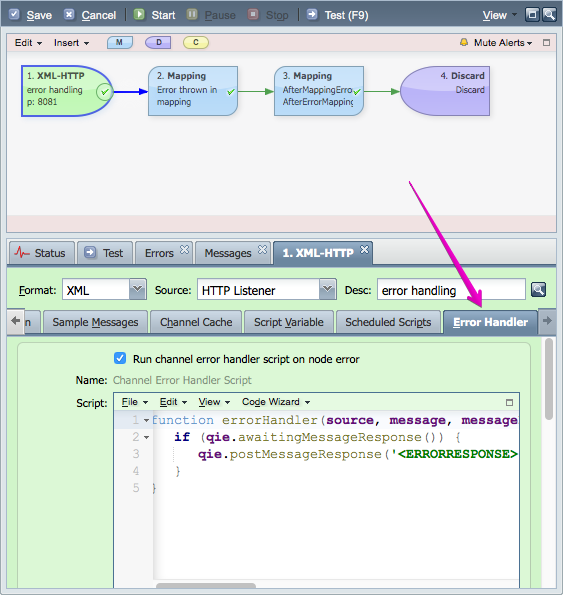This screenshot has height=595, width=563.
Task: Open the Code Wizard menu
Action: point(276,402)
